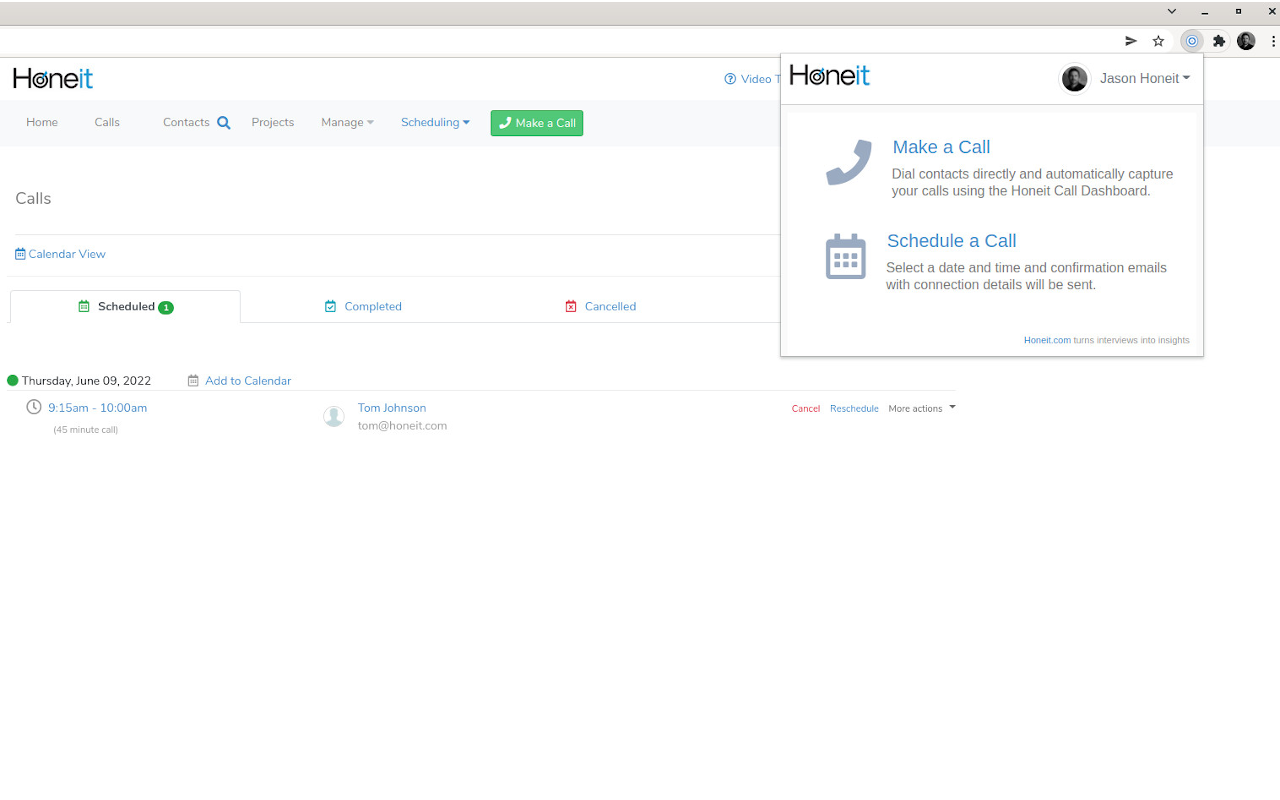Expand the Manage dropdown menu

347,122
